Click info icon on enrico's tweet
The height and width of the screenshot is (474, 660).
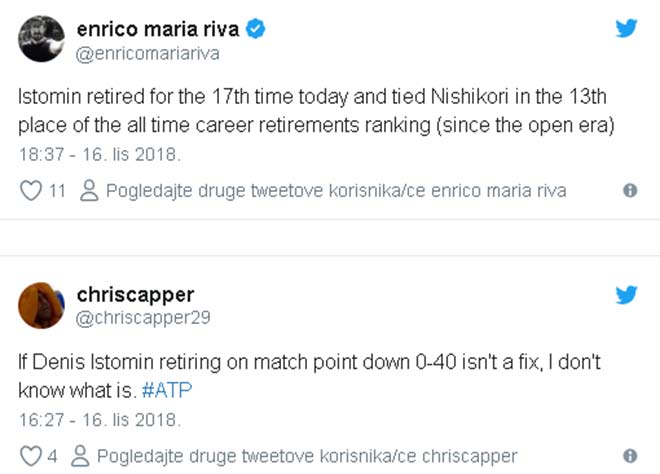coord(630,190)
